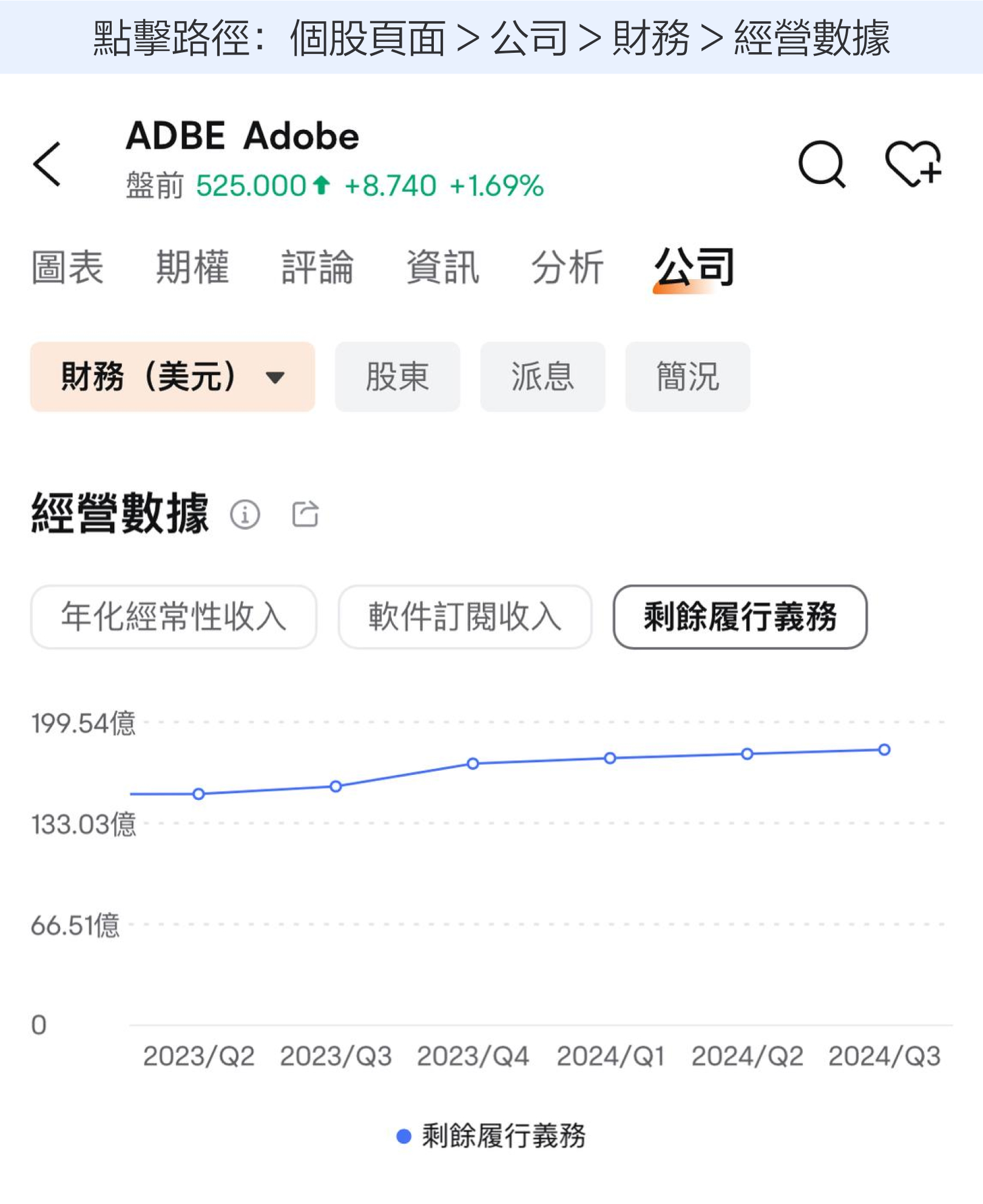Tap the 2024/Q3 data point on chart
The height and width of the screenshot is (1204, 983).
click(x=885, y=750)
